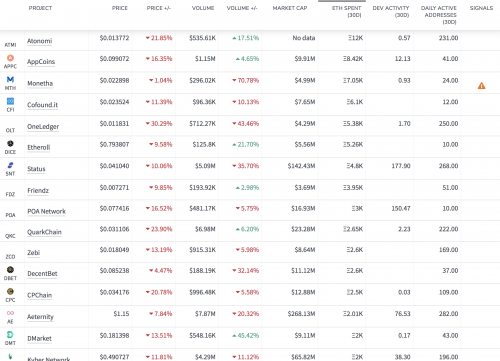This screenshot has height=361, width=500.
Task: Open the POA Network project link
Action: (x=47, y=211)
